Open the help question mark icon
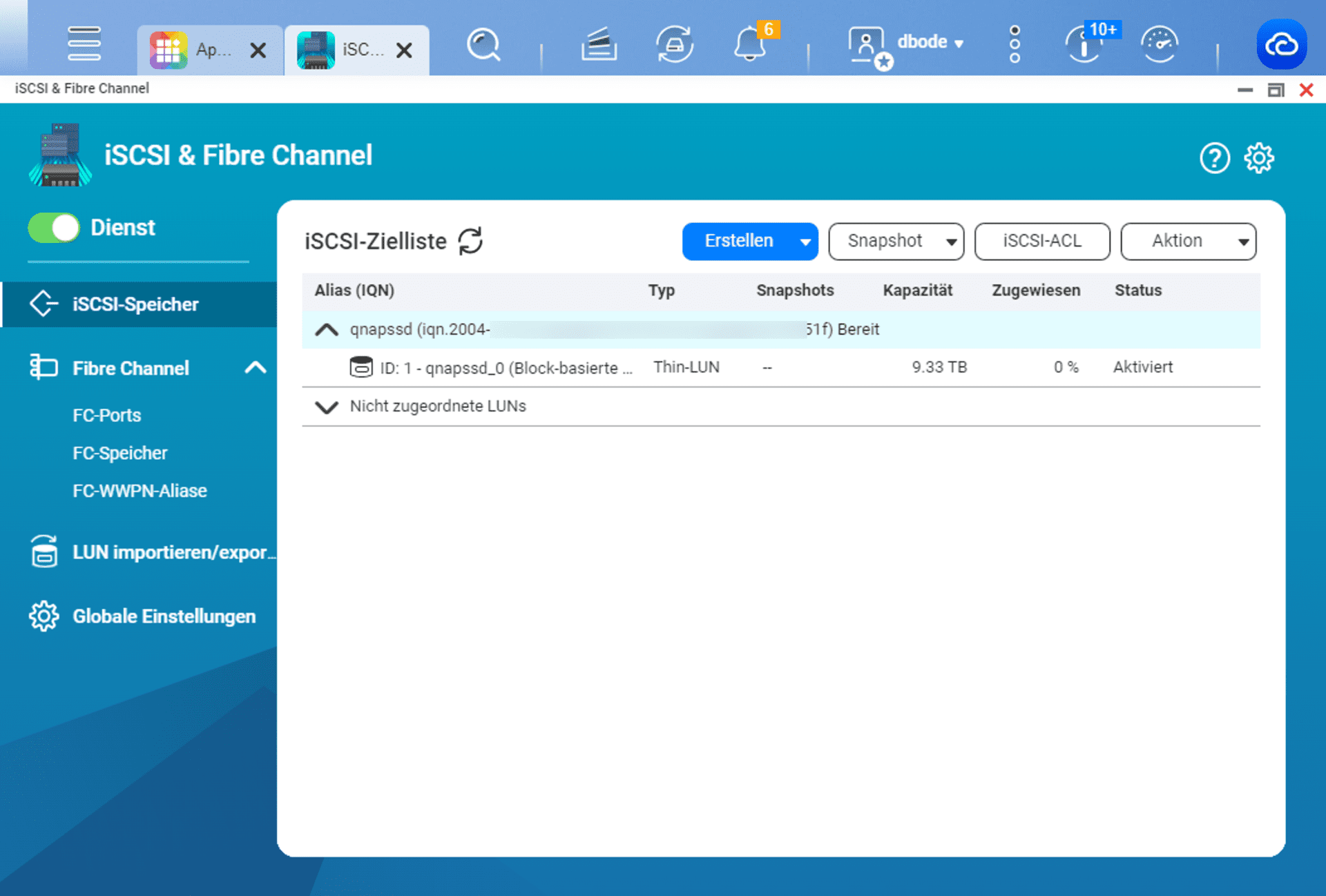Screen dimensions: 1326x896 point(1214,158)
